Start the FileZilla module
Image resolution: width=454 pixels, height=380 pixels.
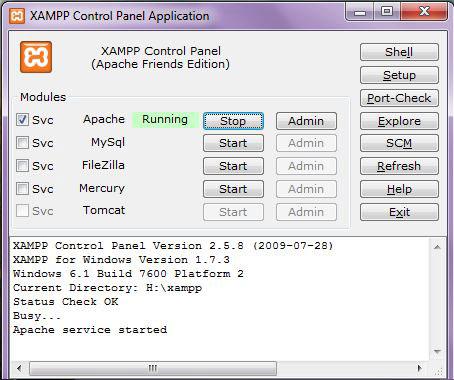(233, 166)
